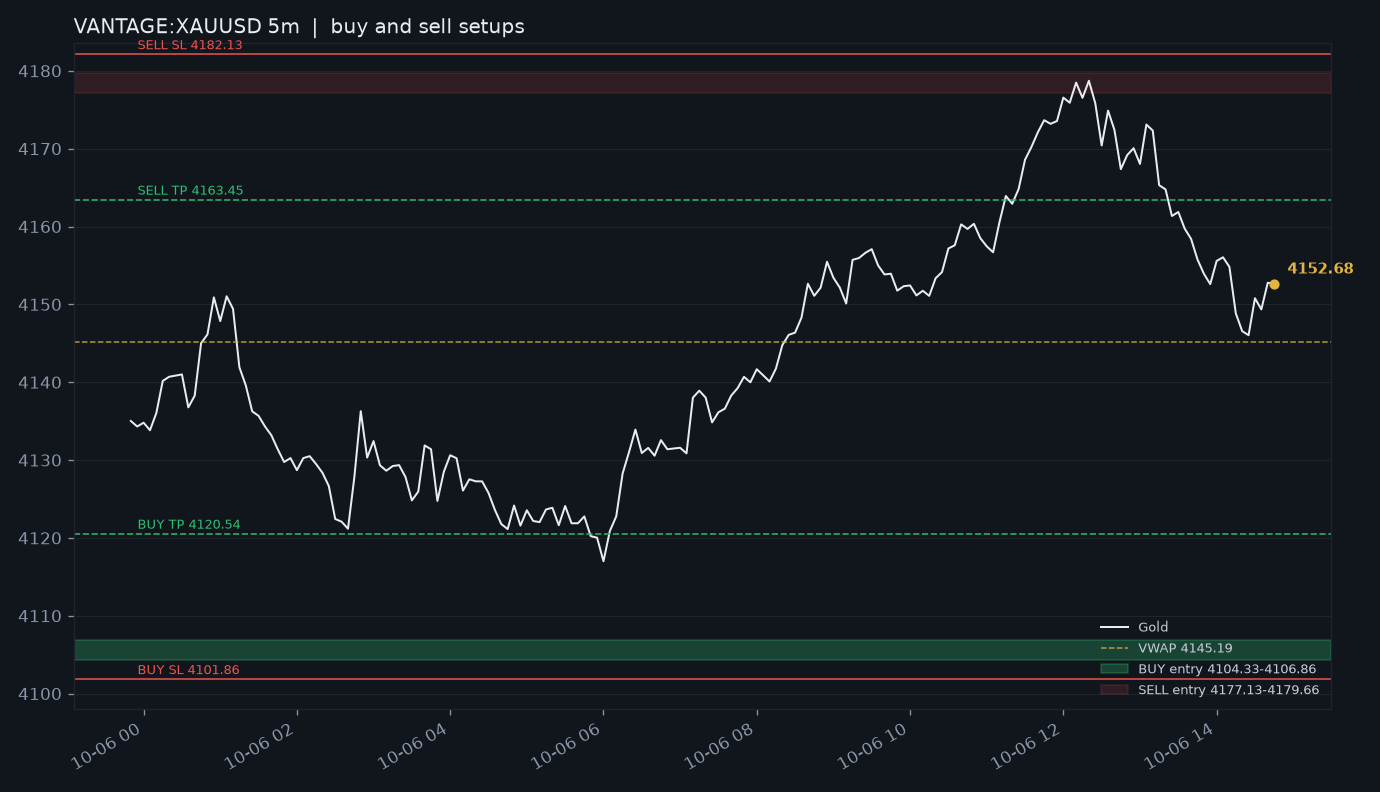Click the x-axis label 10-06 08
The height and width of the screenshot is (792, 1380).
click(721, 746)
